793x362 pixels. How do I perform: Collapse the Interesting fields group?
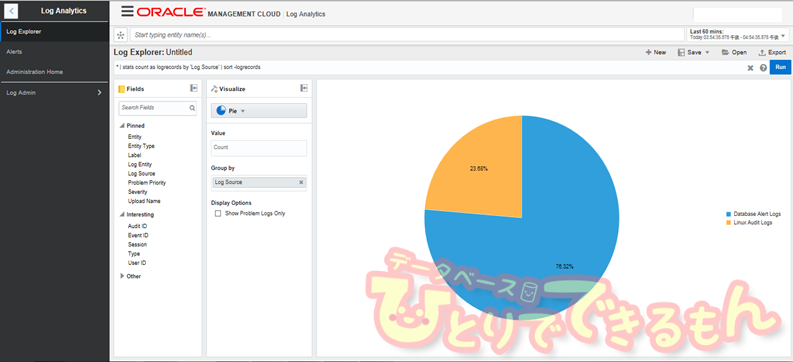tap(122, 215)
